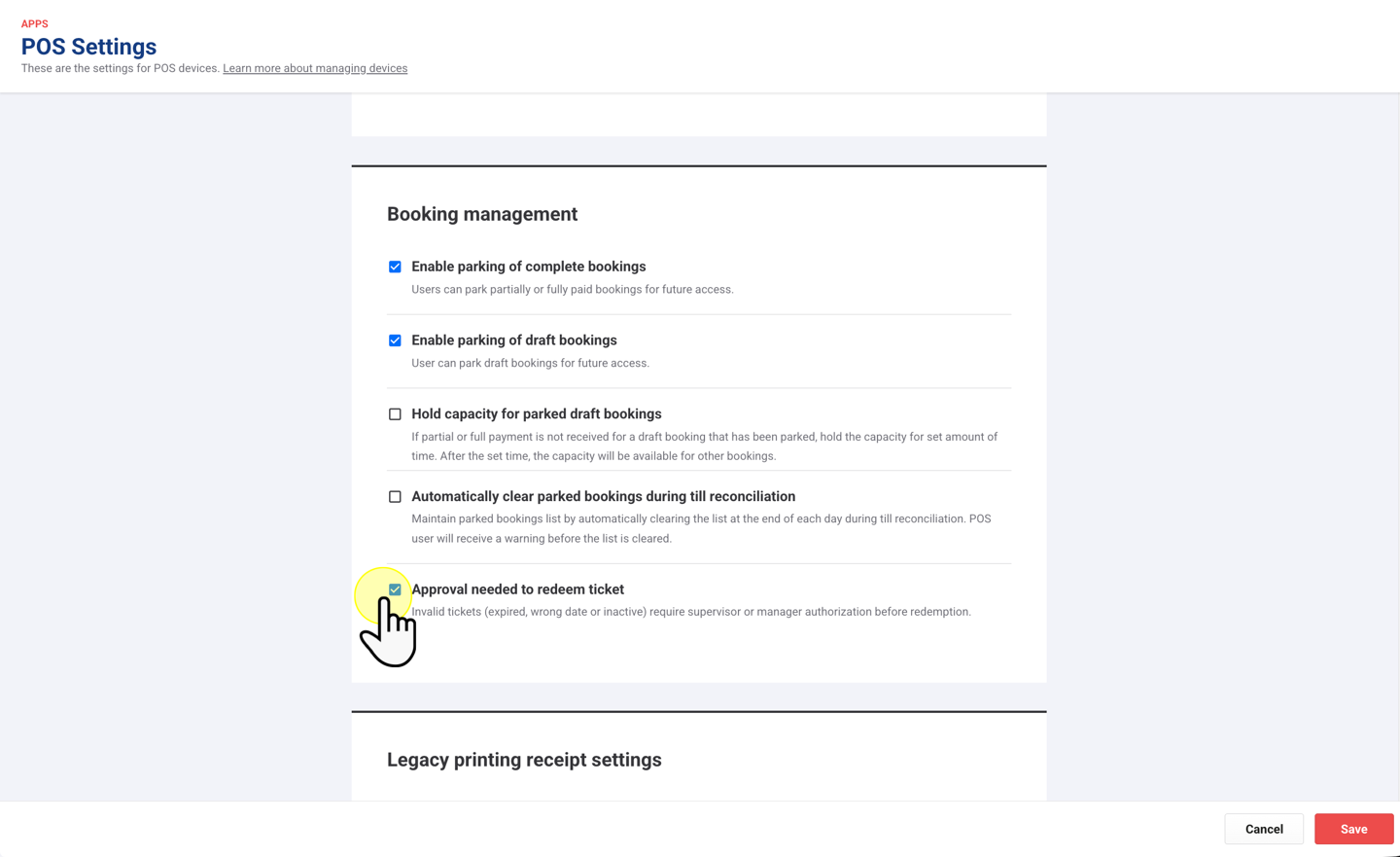1400x857 pixels.
Task: Click Approval needed to redeem ticket label
Action: click(518, 589)
